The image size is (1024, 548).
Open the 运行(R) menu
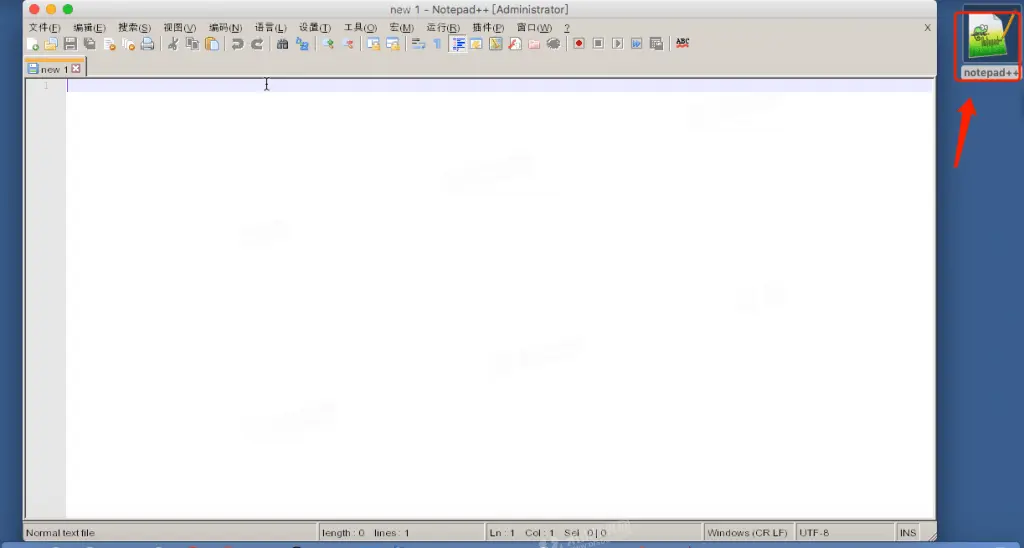pyautogui.click(x=443, y=27)
